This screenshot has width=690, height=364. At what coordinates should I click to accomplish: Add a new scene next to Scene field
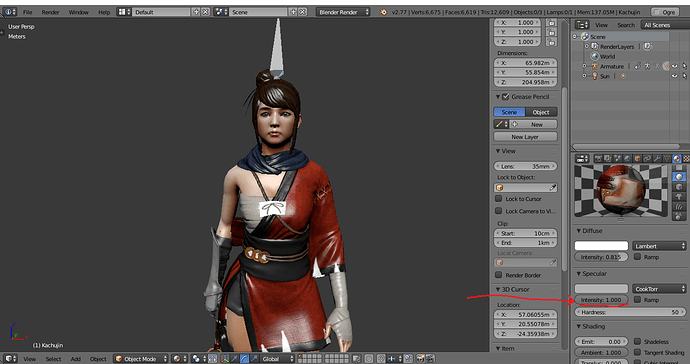(x=293, y=12)
